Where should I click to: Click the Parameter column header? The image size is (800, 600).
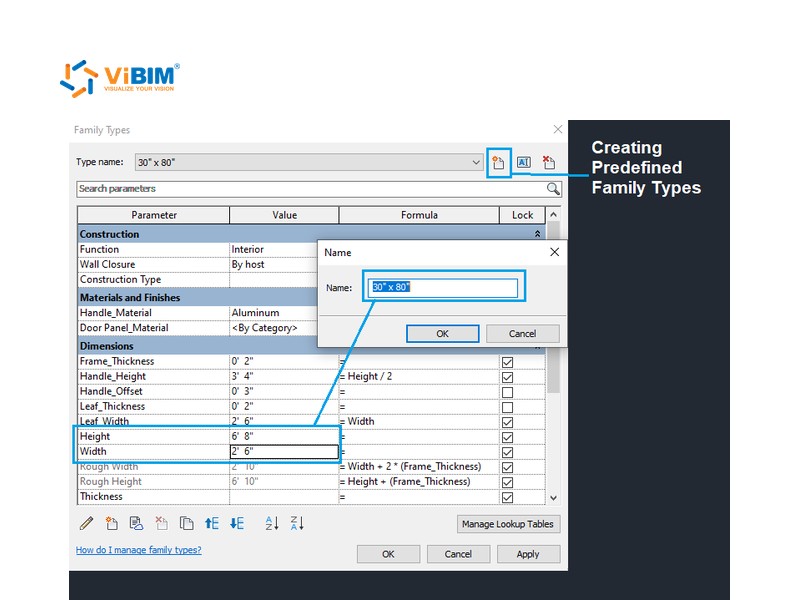click(154, 215)
